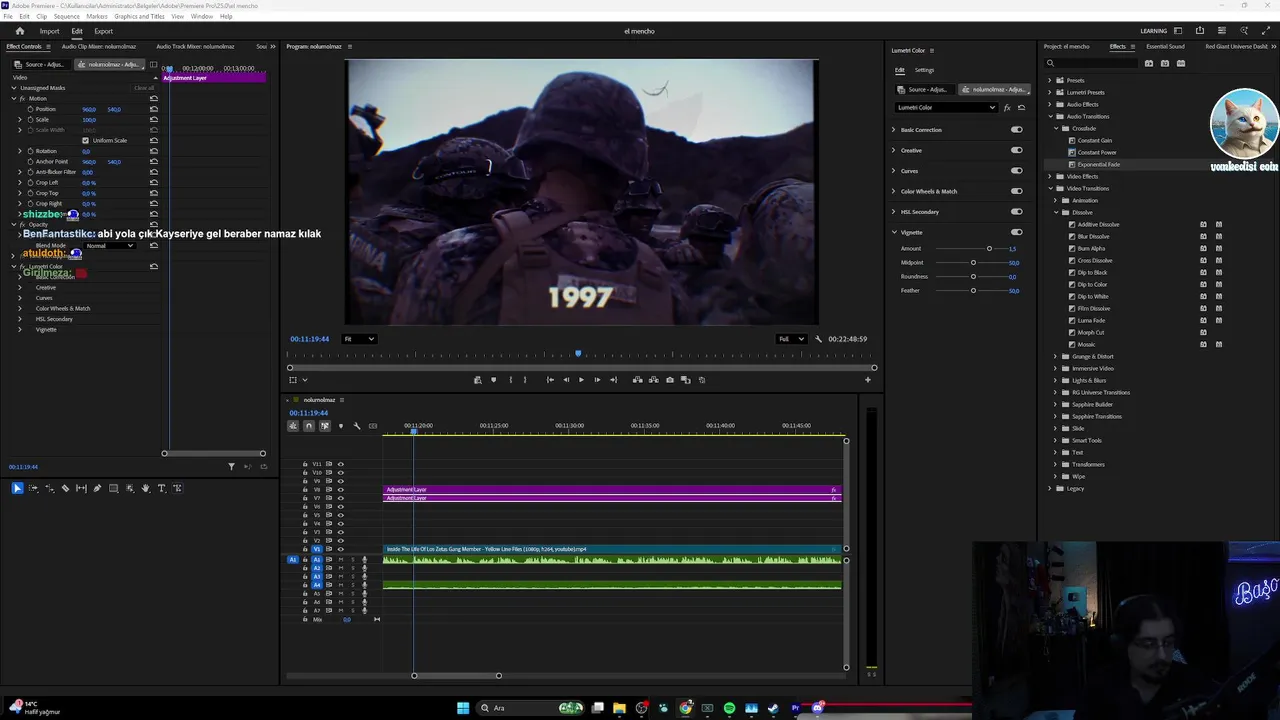Click the filter icon in Effect Controls
The width and height of the screenshot is (1280, 720).
(231, 466)
